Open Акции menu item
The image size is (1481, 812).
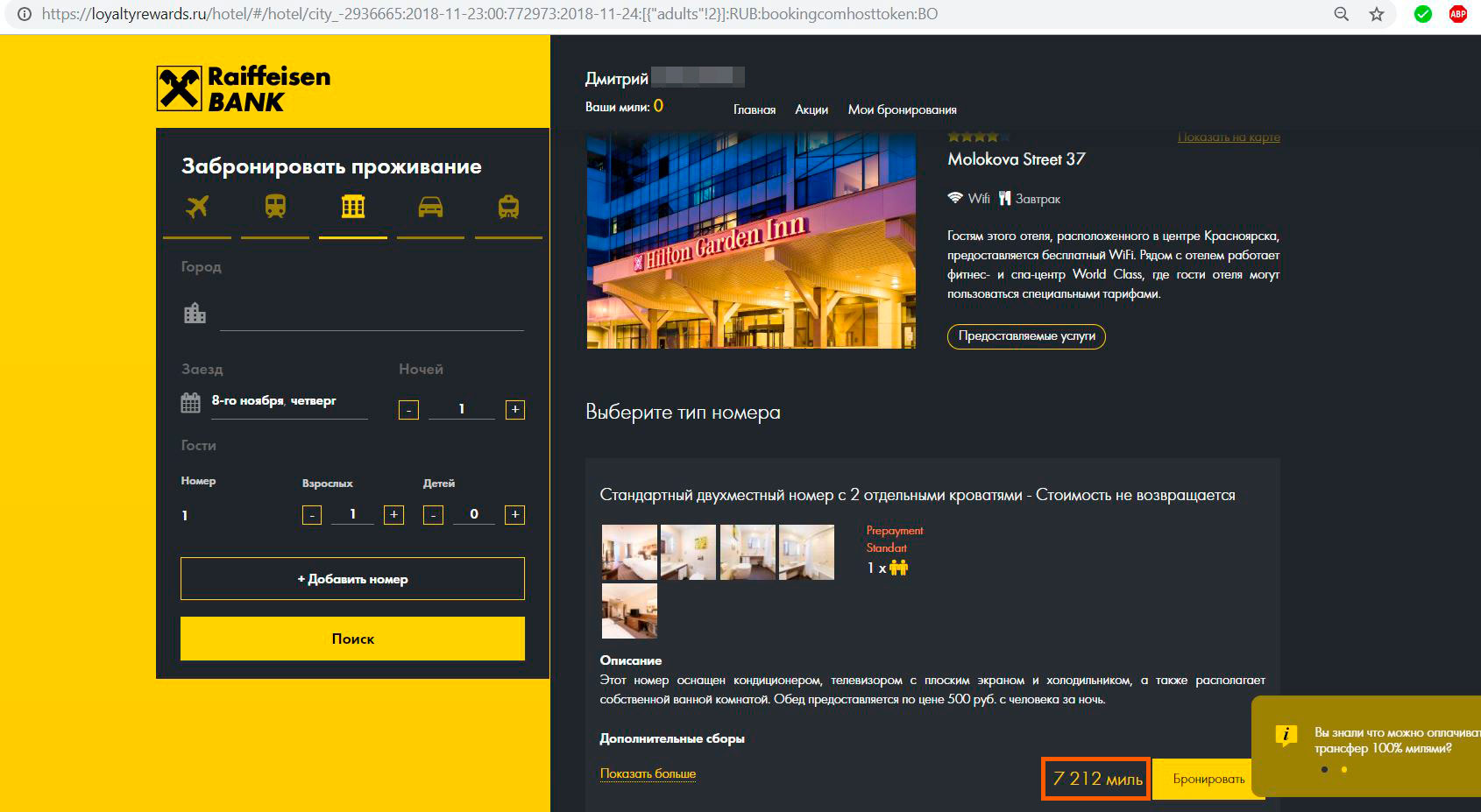pos(811,109)
